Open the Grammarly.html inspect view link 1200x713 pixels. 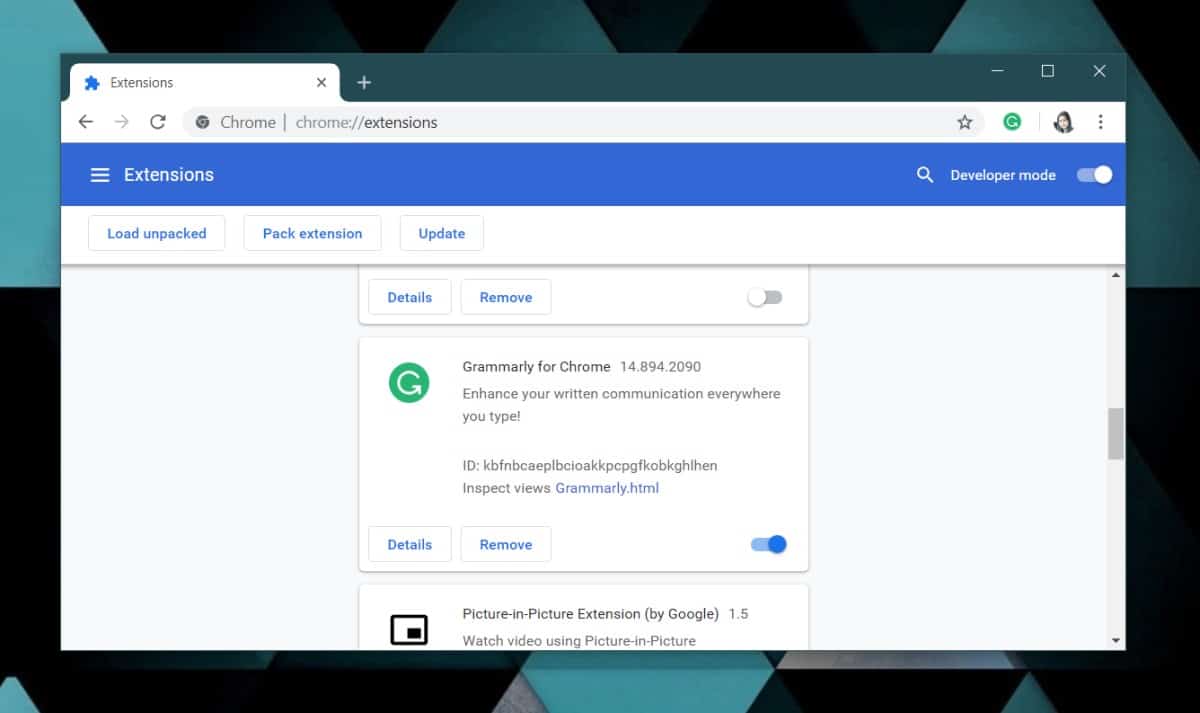point(607,488)
